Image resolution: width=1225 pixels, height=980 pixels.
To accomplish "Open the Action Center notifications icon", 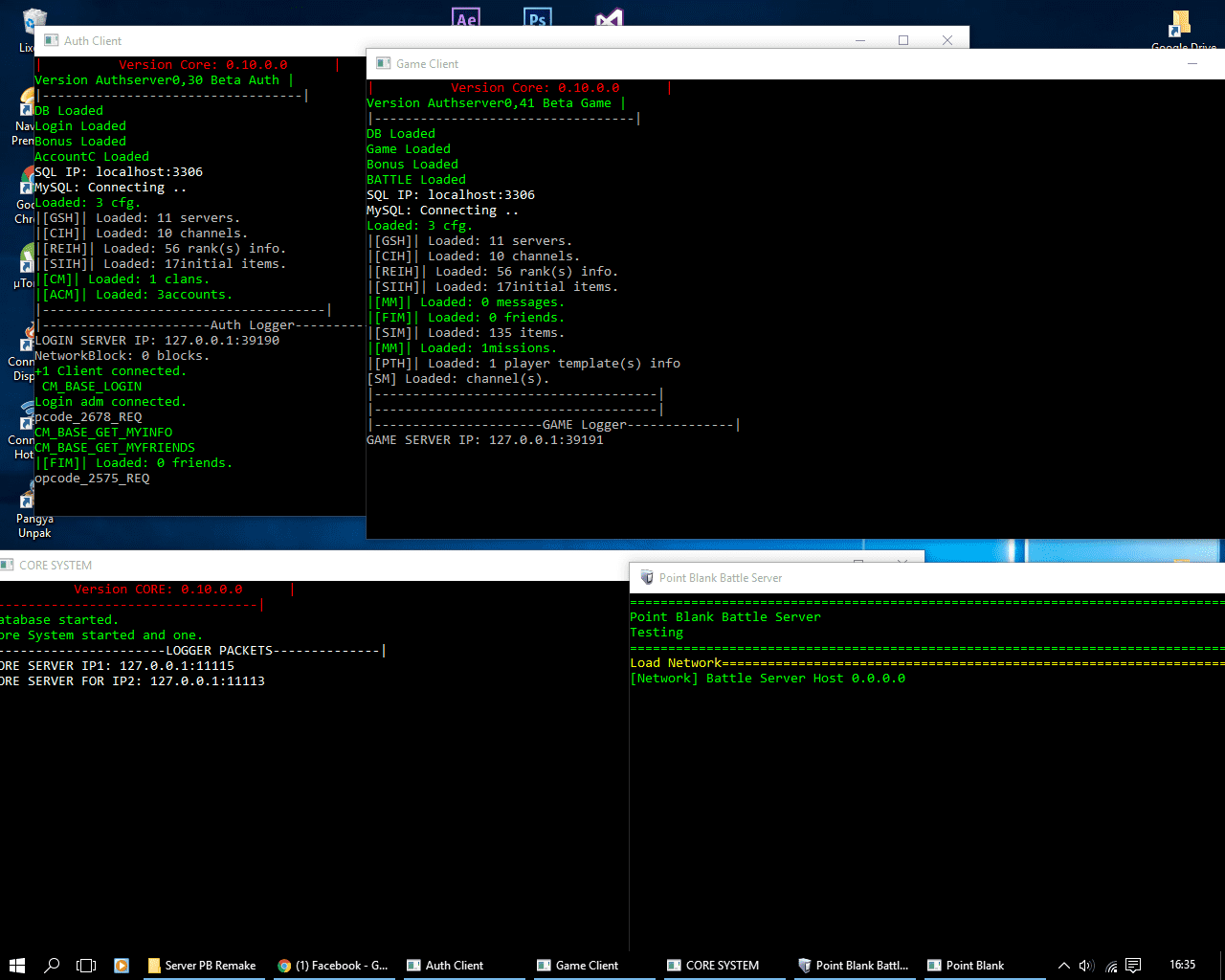I will [1133, 965].
